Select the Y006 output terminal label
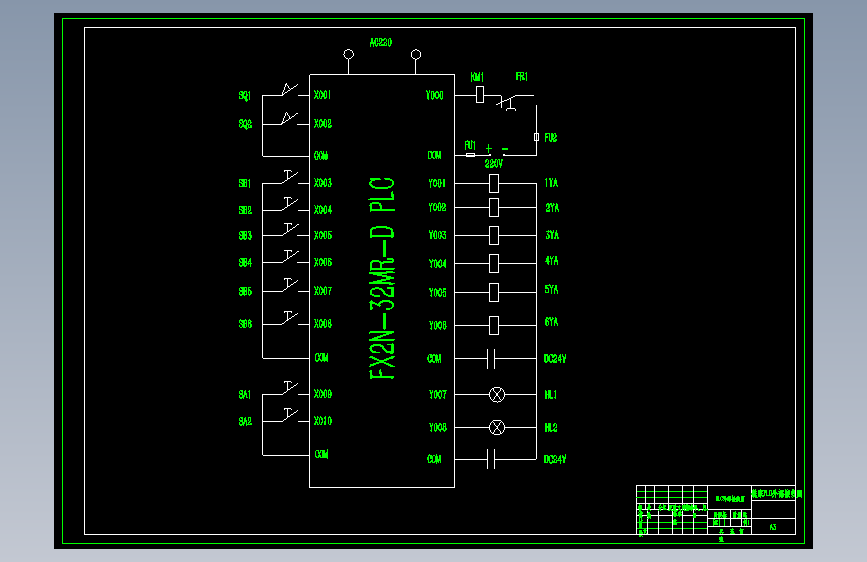867x562 pixels. tap(437, 325)
